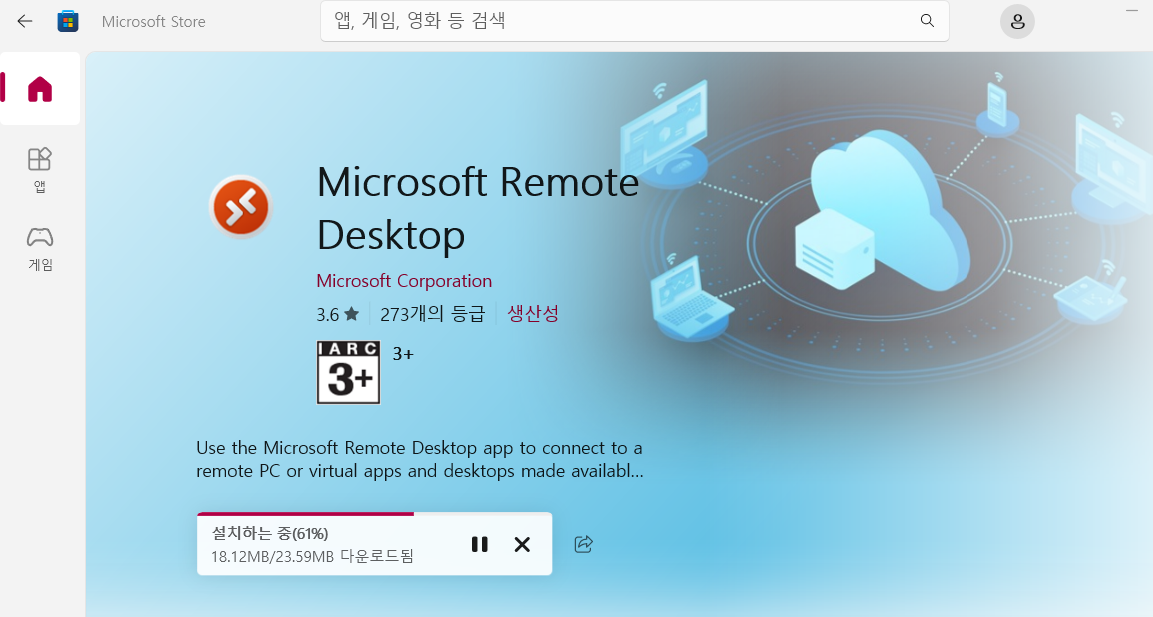This screenshot has width=1153, height=617.
Task: Open the Microsoft Corporation publisher link
Action: click(x=404, y=281)
